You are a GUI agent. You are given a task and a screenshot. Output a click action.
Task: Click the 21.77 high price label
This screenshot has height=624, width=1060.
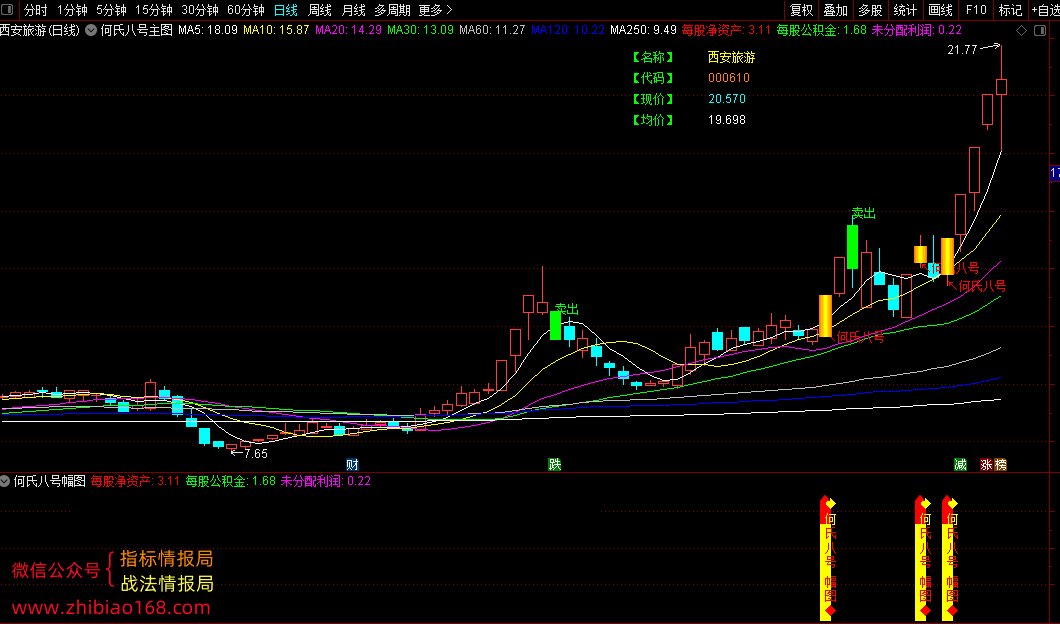pyautogui.click(x=962, y=49)
